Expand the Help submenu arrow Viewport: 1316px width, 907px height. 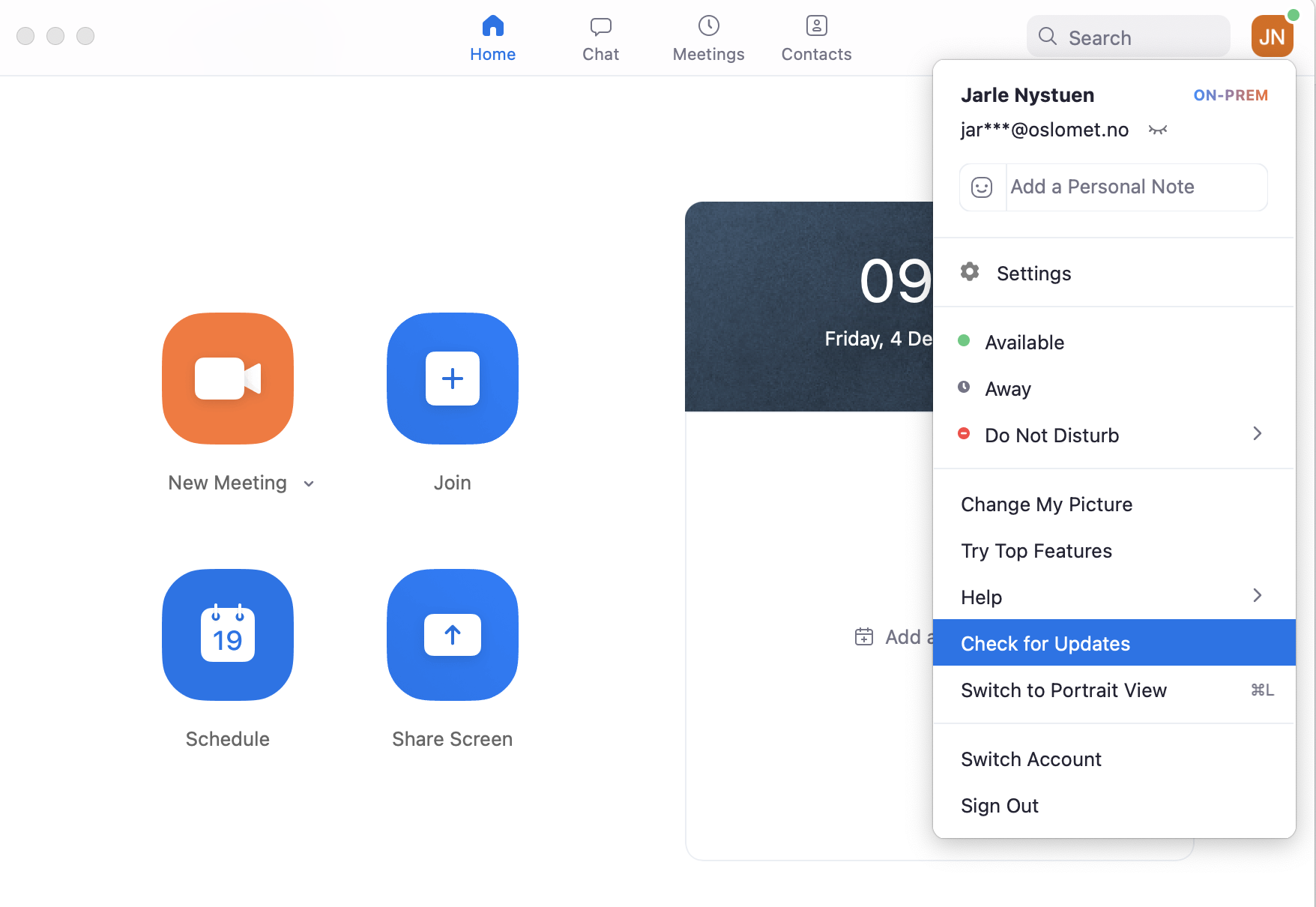pos(1258,595)
